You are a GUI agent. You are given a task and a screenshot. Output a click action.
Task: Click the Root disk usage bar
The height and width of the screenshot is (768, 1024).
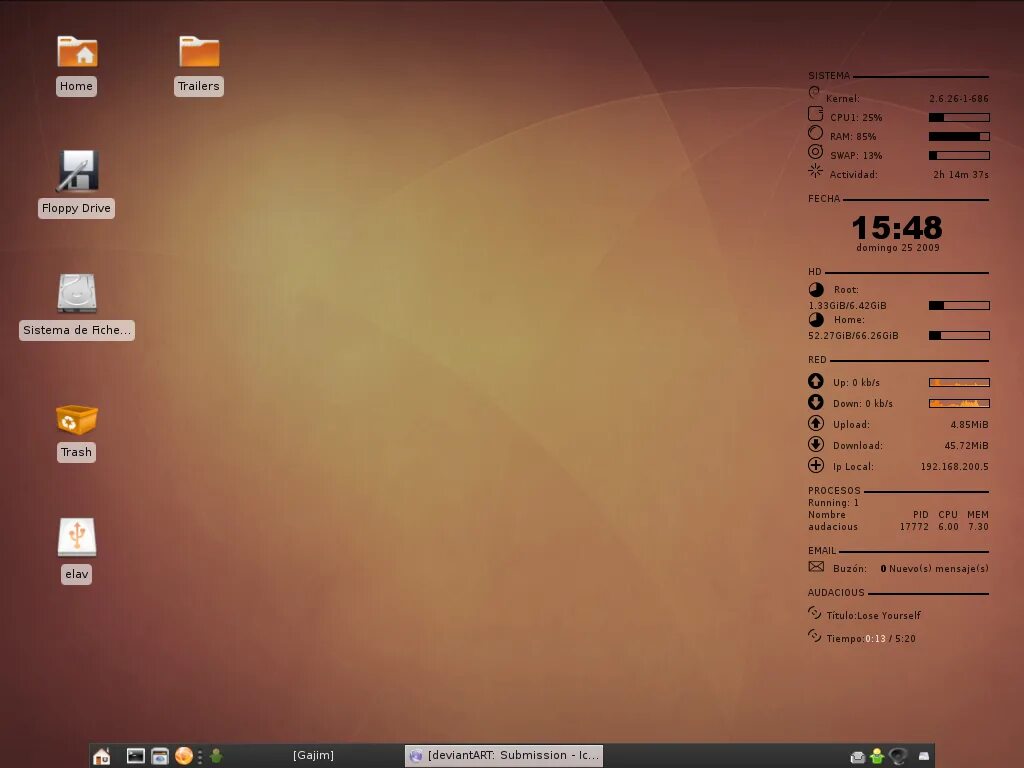point(959,306)
